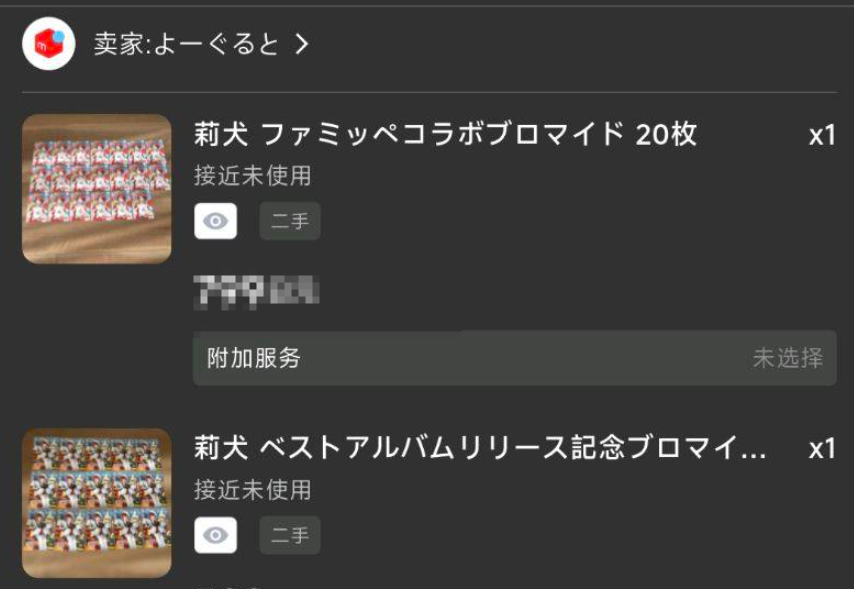Click the blurred price of first item
The width and height of the screenshot is (854, 589).
(257, 292)
